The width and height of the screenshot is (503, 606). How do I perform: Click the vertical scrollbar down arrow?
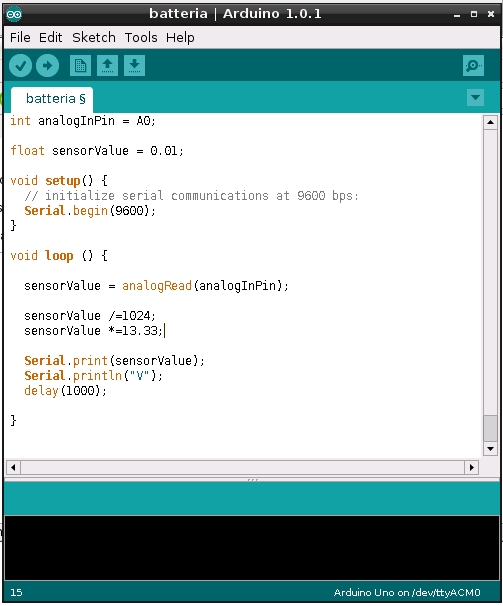click(490, 449)
